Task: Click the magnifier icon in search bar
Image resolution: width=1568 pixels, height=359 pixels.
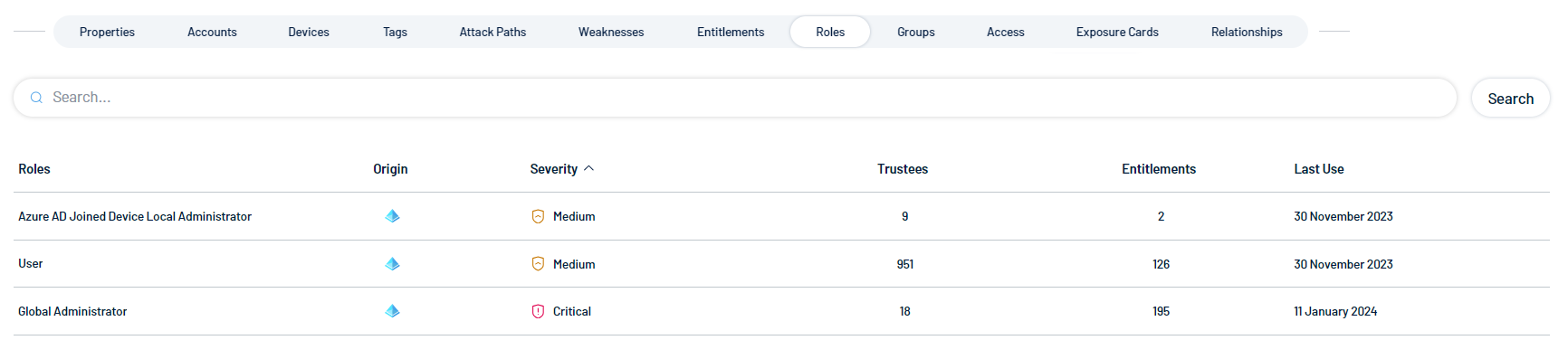Action: [36, 98]
